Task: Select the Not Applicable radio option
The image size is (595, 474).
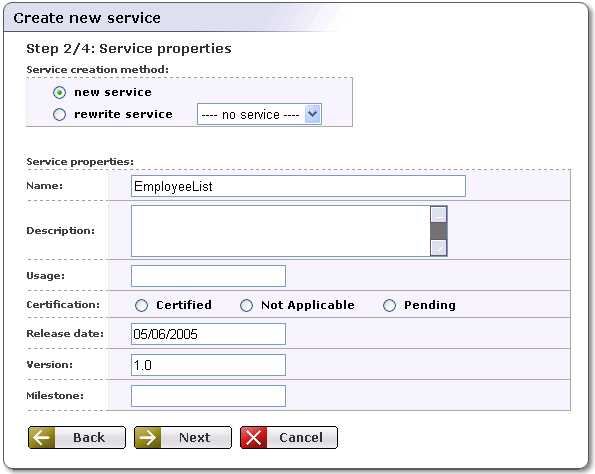Action: tap(246, 306)
